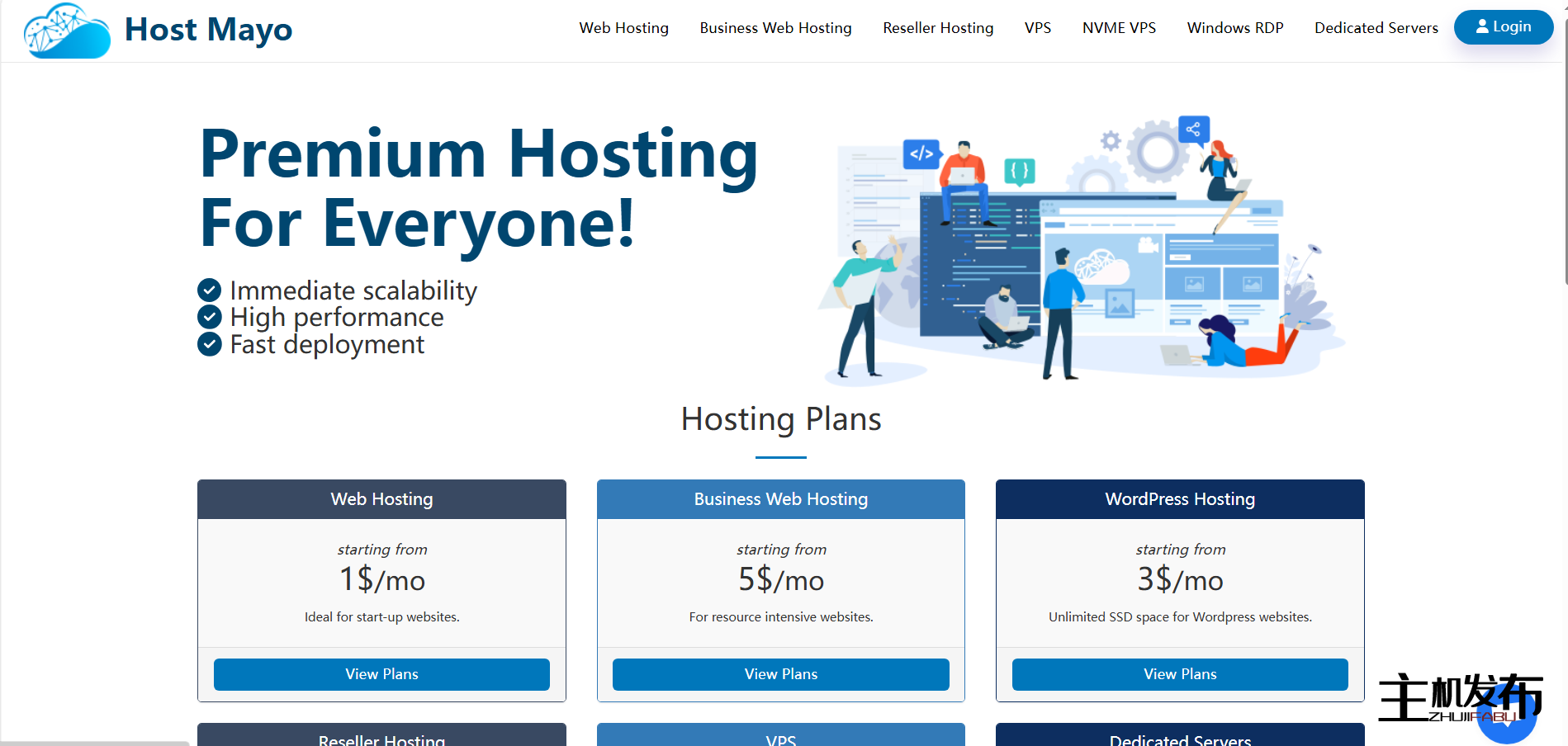Screen dimensions: 1568x746
Task: Click the checkmark icon beside Fast deployment
Action: (x=210, y=344)
